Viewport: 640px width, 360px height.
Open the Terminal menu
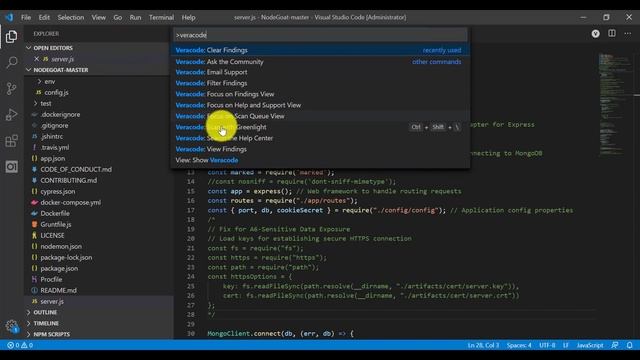click(x=161, y=18)
